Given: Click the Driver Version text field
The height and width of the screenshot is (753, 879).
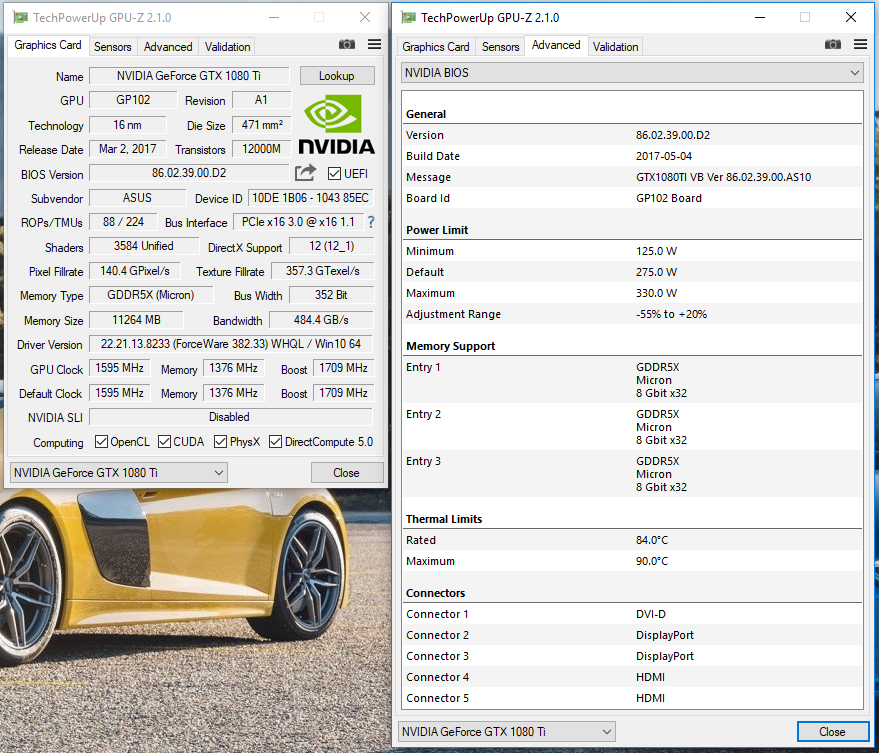Looking at the screenshot, I should pos(230,344).
